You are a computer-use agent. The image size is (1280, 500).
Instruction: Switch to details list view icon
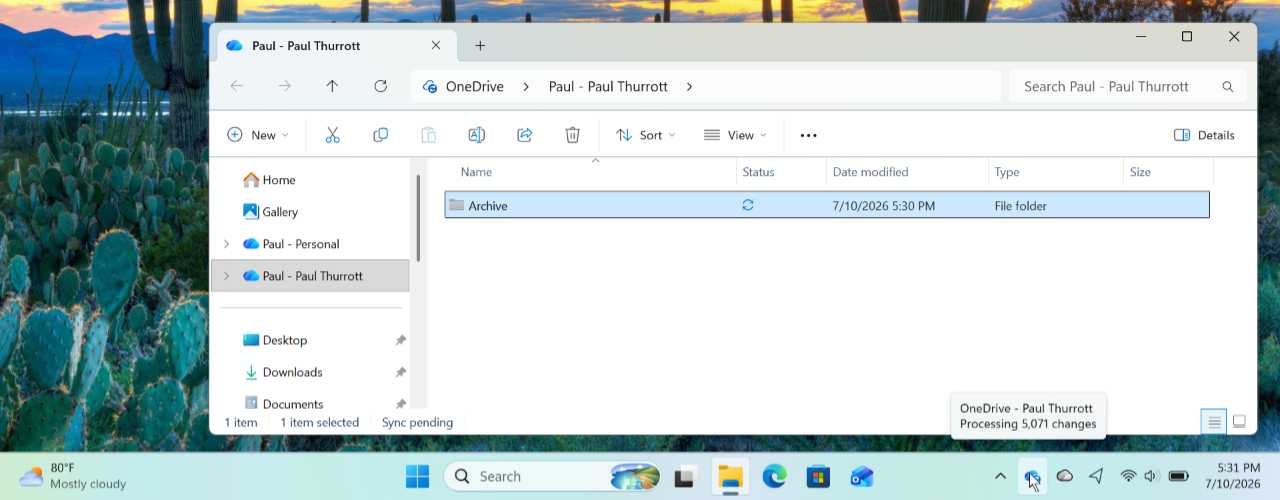point(1214,422)
